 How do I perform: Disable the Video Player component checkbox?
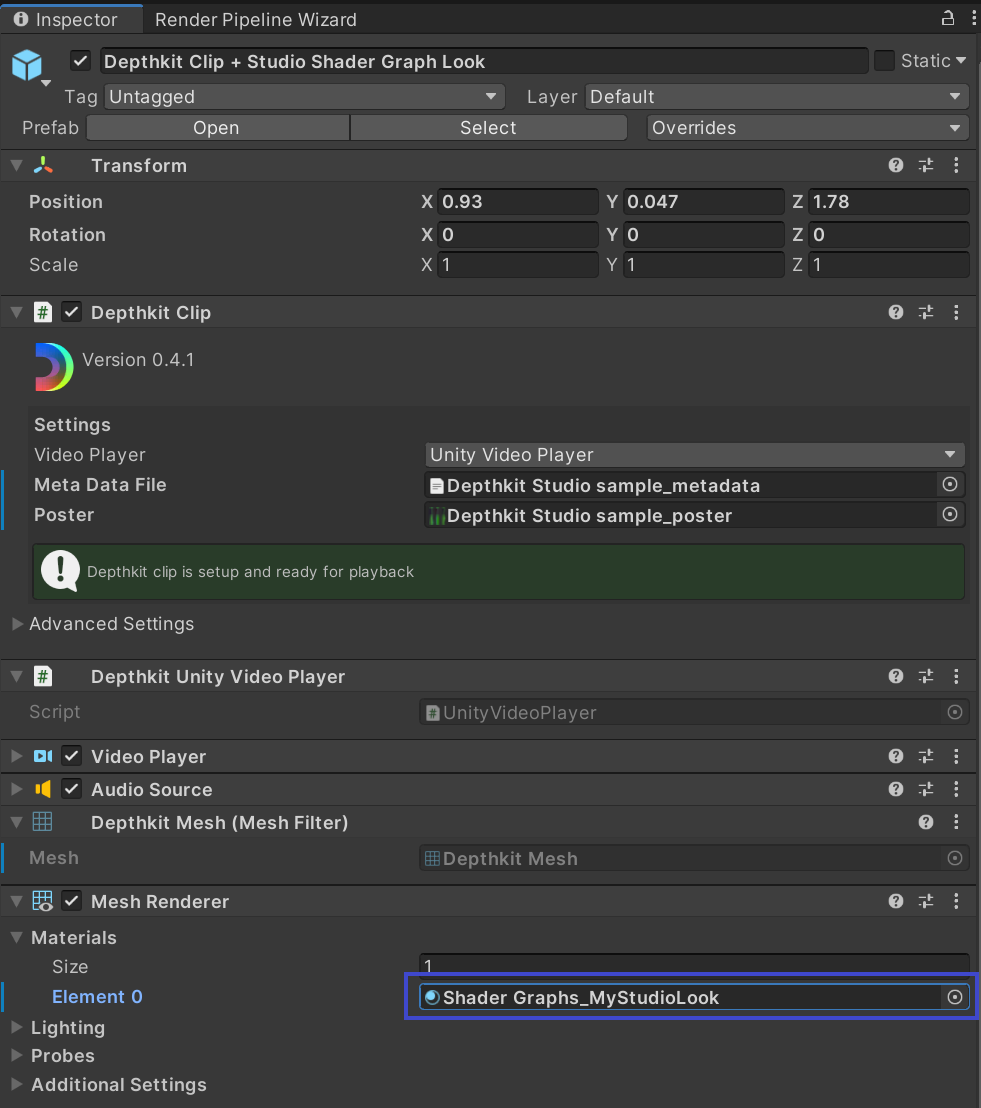pos(71,757)
